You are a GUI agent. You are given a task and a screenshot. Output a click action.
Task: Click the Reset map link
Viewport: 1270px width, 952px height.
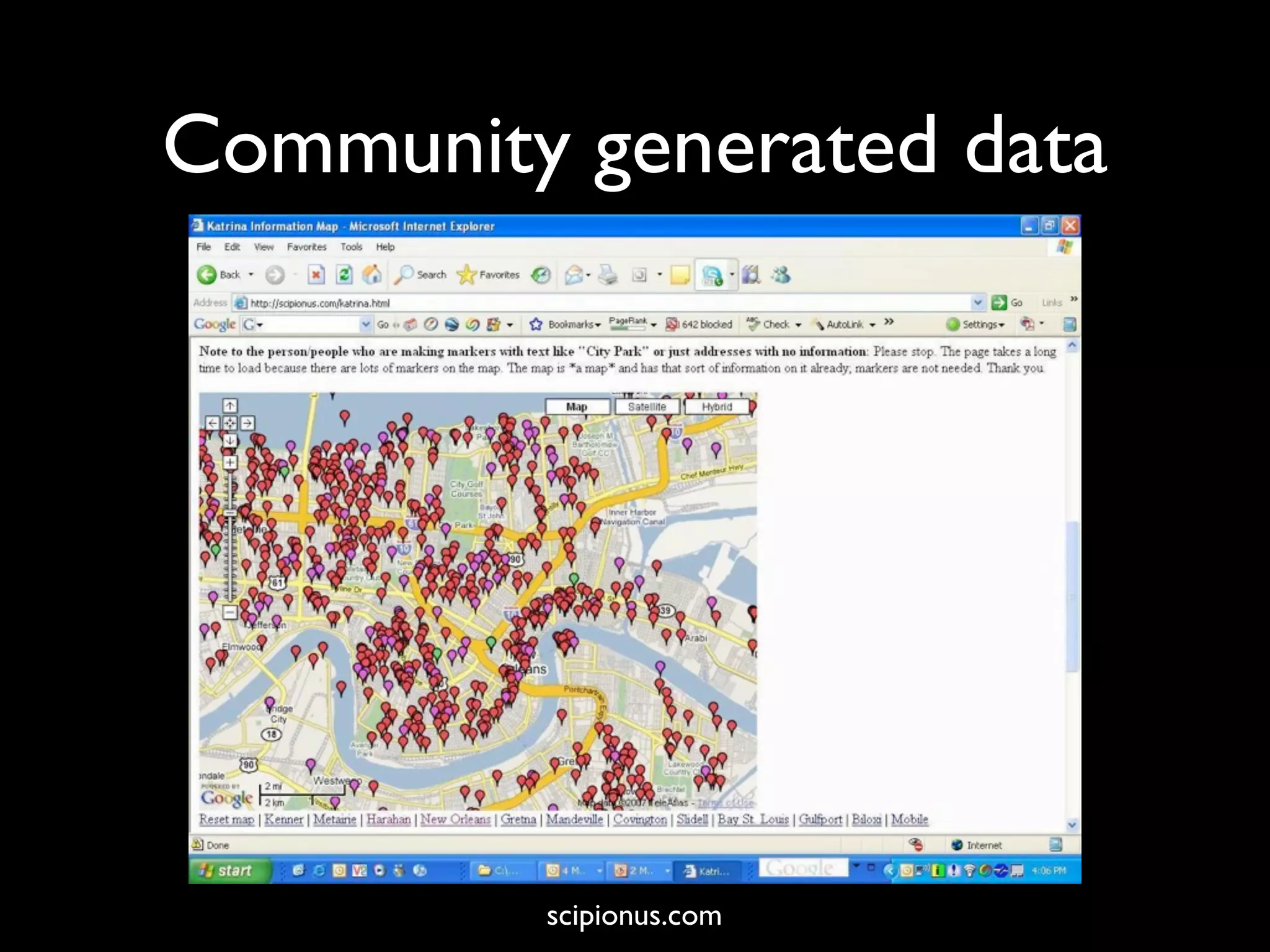[226, 819]
